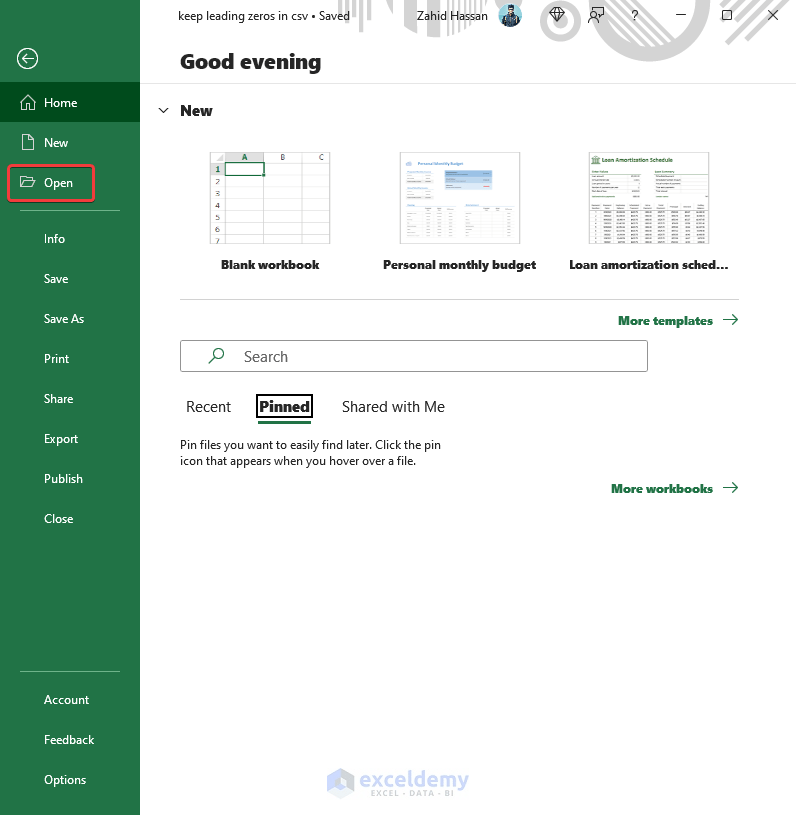Screen dimensions: 796x815
Task: Click the feedback person icon in title bar
Action: click(596, 16)
